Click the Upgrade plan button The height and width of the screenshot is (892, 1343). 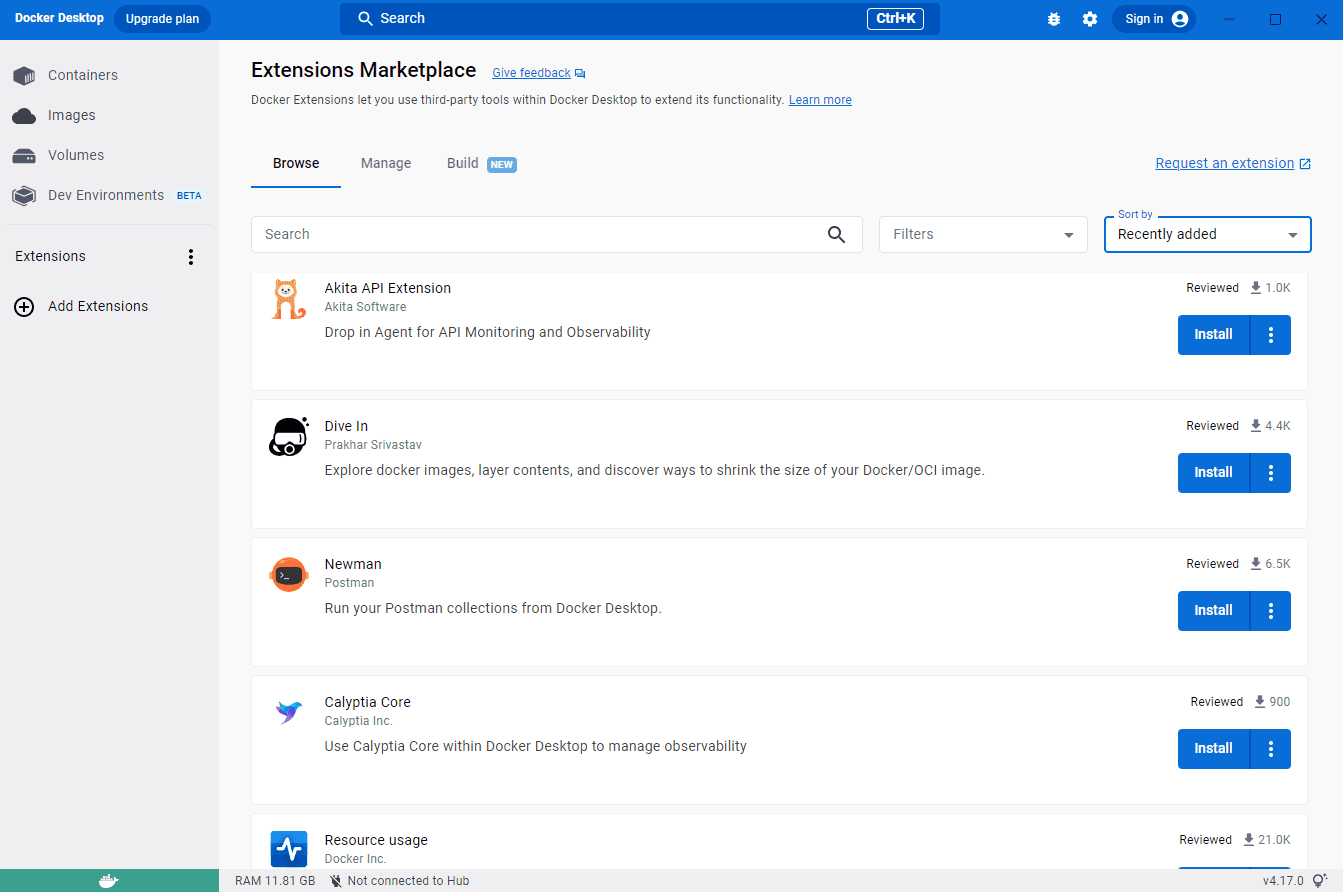[162, 19]
